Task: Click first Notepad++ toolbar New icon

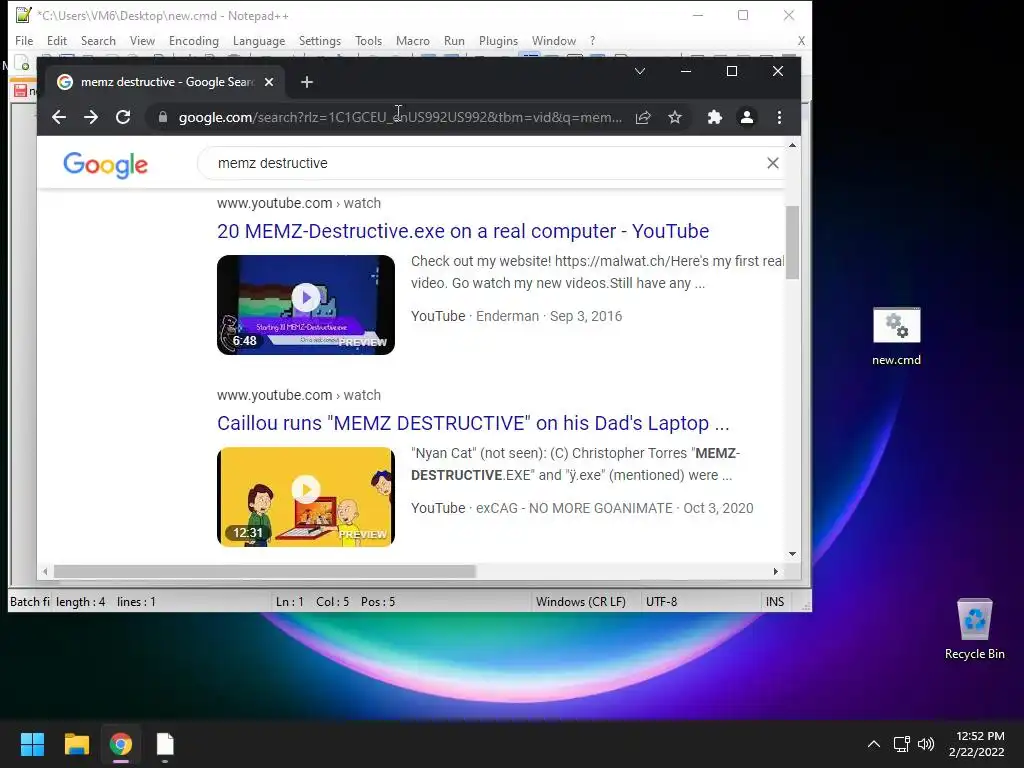Action: coord(22,63)
